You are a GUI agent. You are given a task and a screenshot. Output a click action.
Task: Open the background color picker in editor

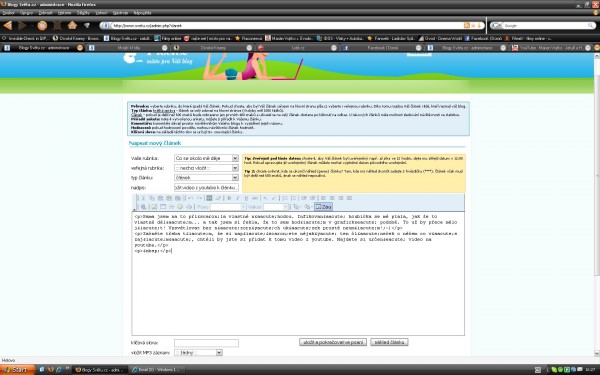click(308, 207)
